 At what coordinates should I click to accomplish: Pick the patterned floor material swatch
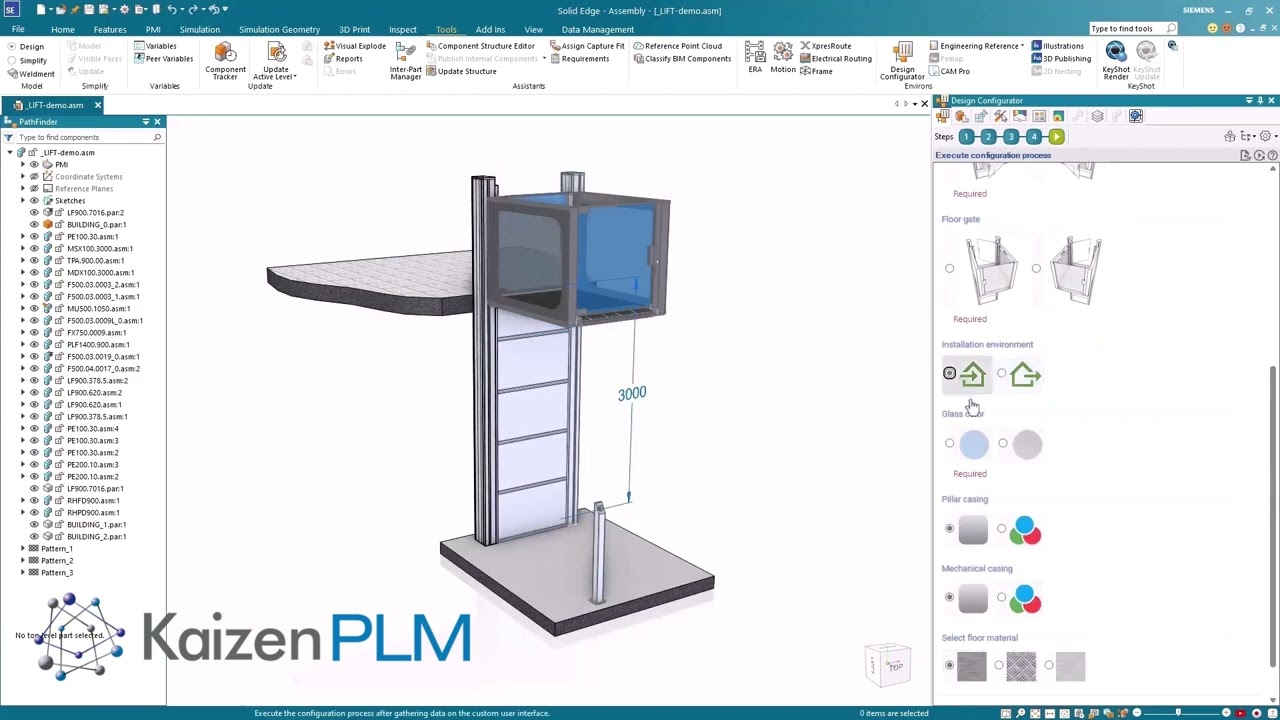(x=1021, y=667)
